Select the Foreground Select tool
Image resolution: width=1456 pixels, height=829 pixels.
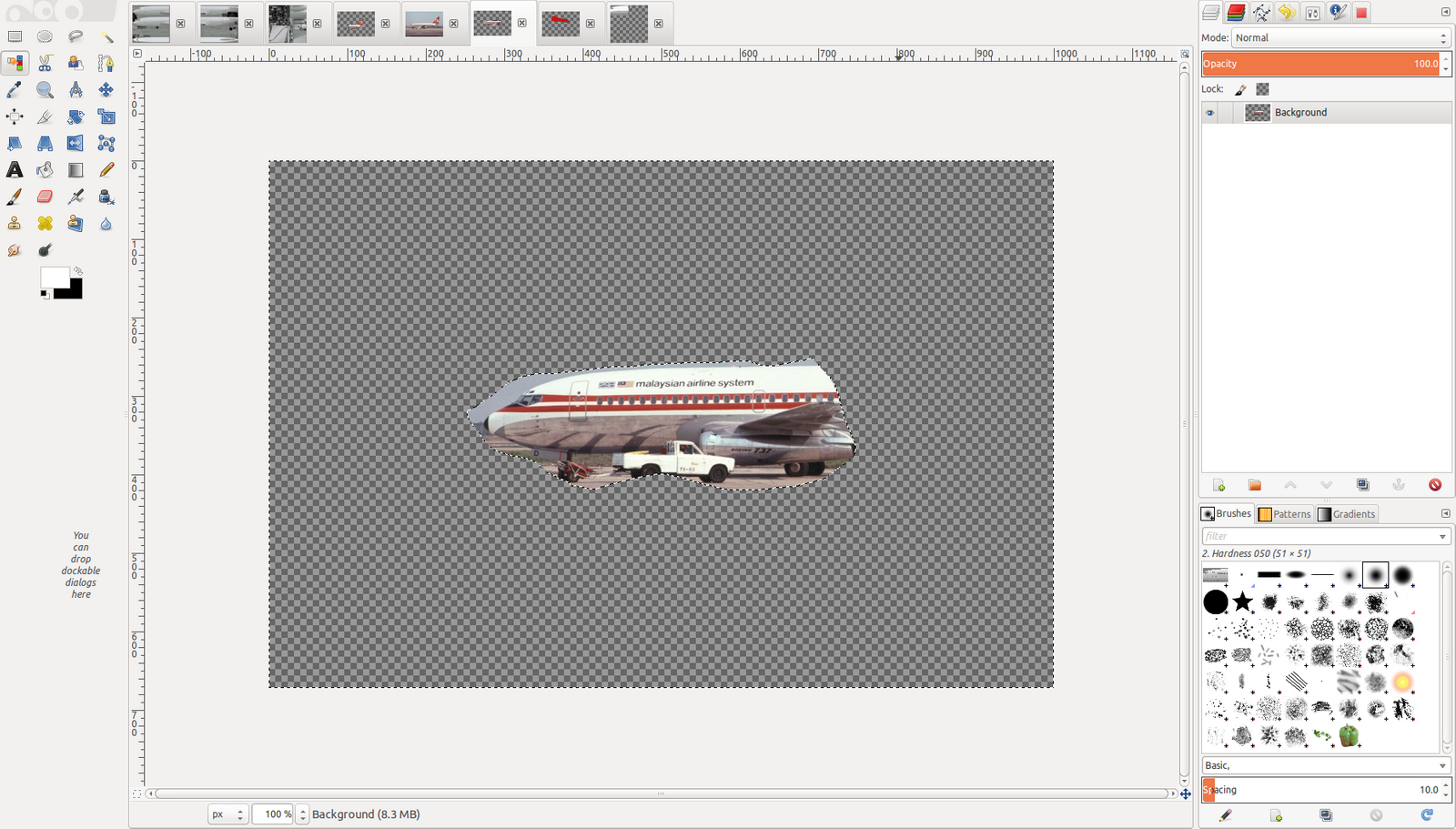76,63
